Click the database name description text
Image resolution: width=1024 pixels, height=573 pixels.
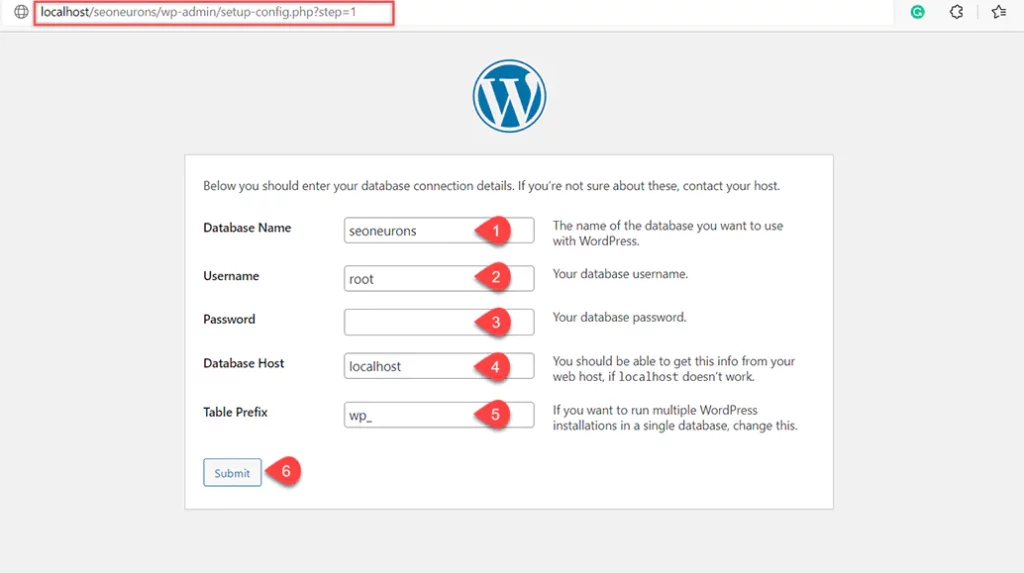(667, 233)
